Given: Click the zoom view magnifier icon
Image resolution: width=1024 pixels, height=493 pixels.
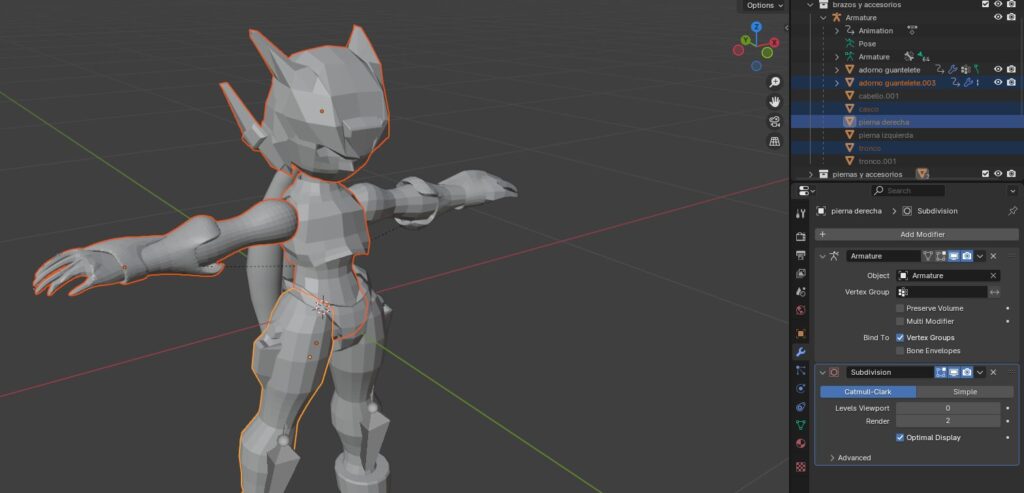Looking at the screenshot, I should (x=774, y=82).
